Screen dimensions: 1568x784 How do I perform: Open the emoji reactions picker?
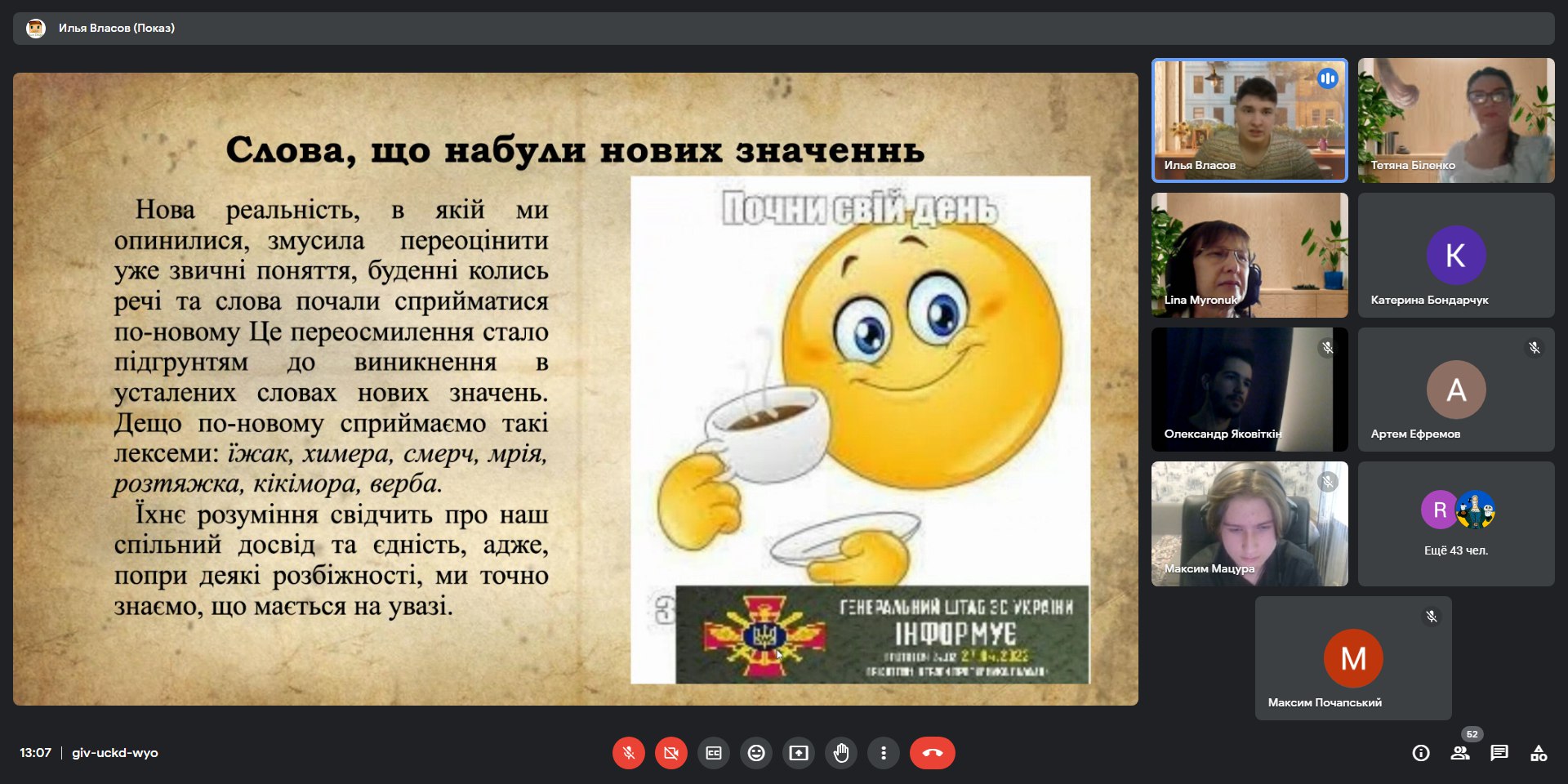point(756,753)
